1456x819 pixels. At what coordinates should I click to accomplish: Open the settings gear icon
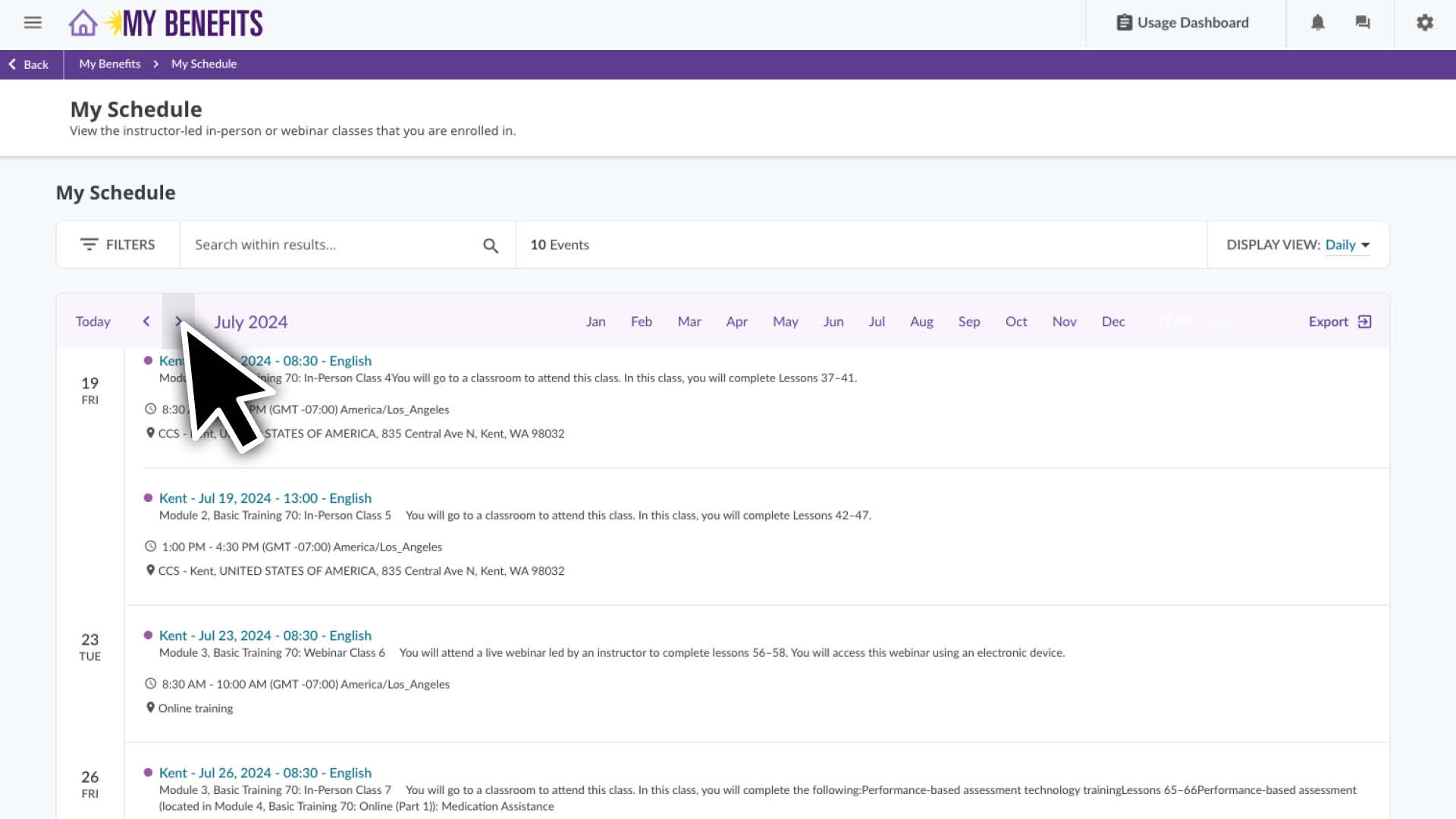pyautogui.click(x=1424, y=23)
